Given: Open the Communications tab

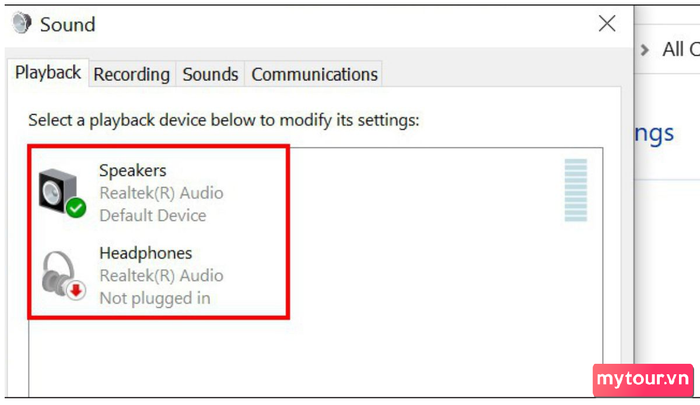Looking at the screenshot, I should tap(314, 74).
